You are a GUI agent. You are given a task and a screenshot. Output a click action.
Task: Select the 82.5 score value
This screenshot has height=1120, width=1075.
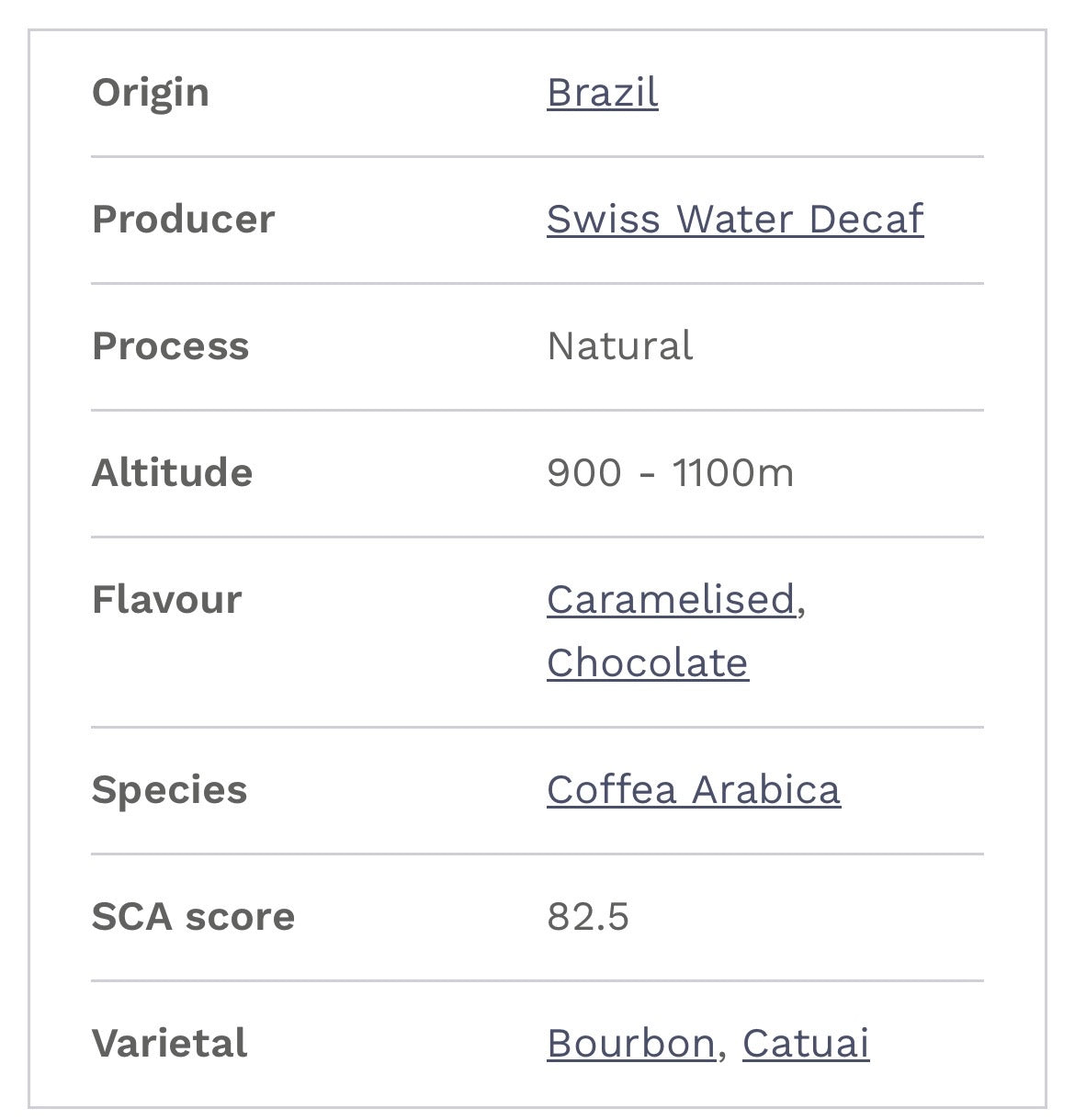[x=587, y=917]
